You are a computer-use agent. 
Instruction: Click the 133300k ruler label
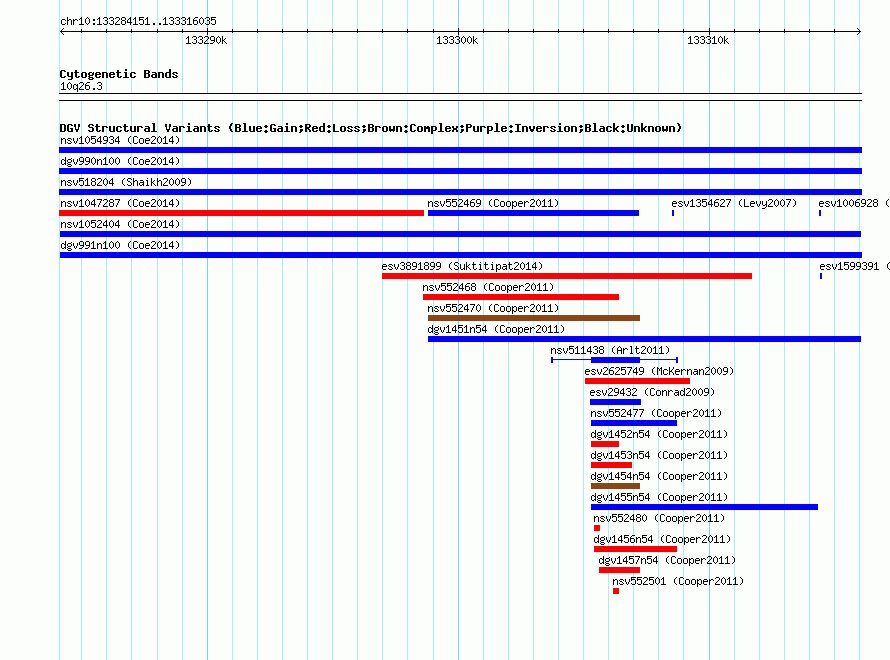[457, 40]
